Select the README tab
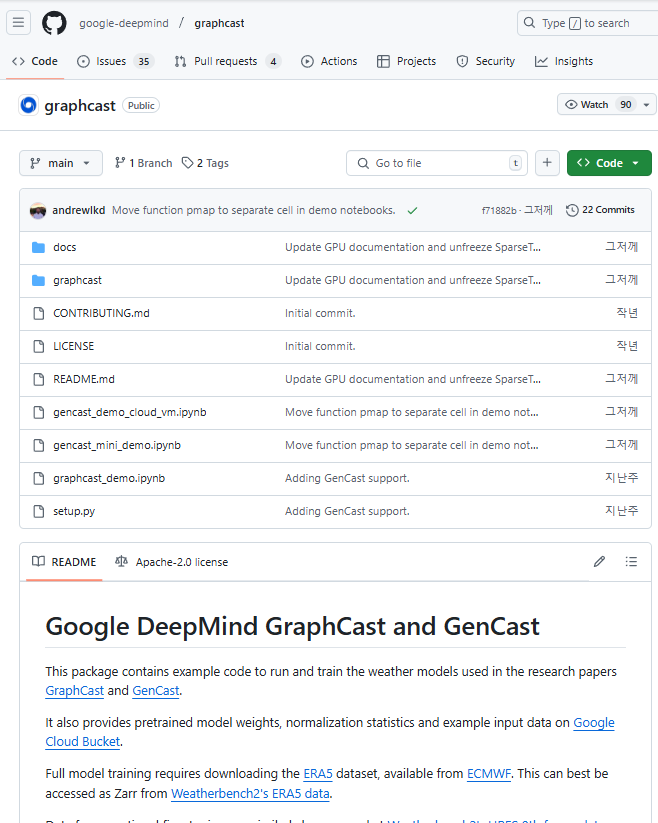 [x=64, y=562]
